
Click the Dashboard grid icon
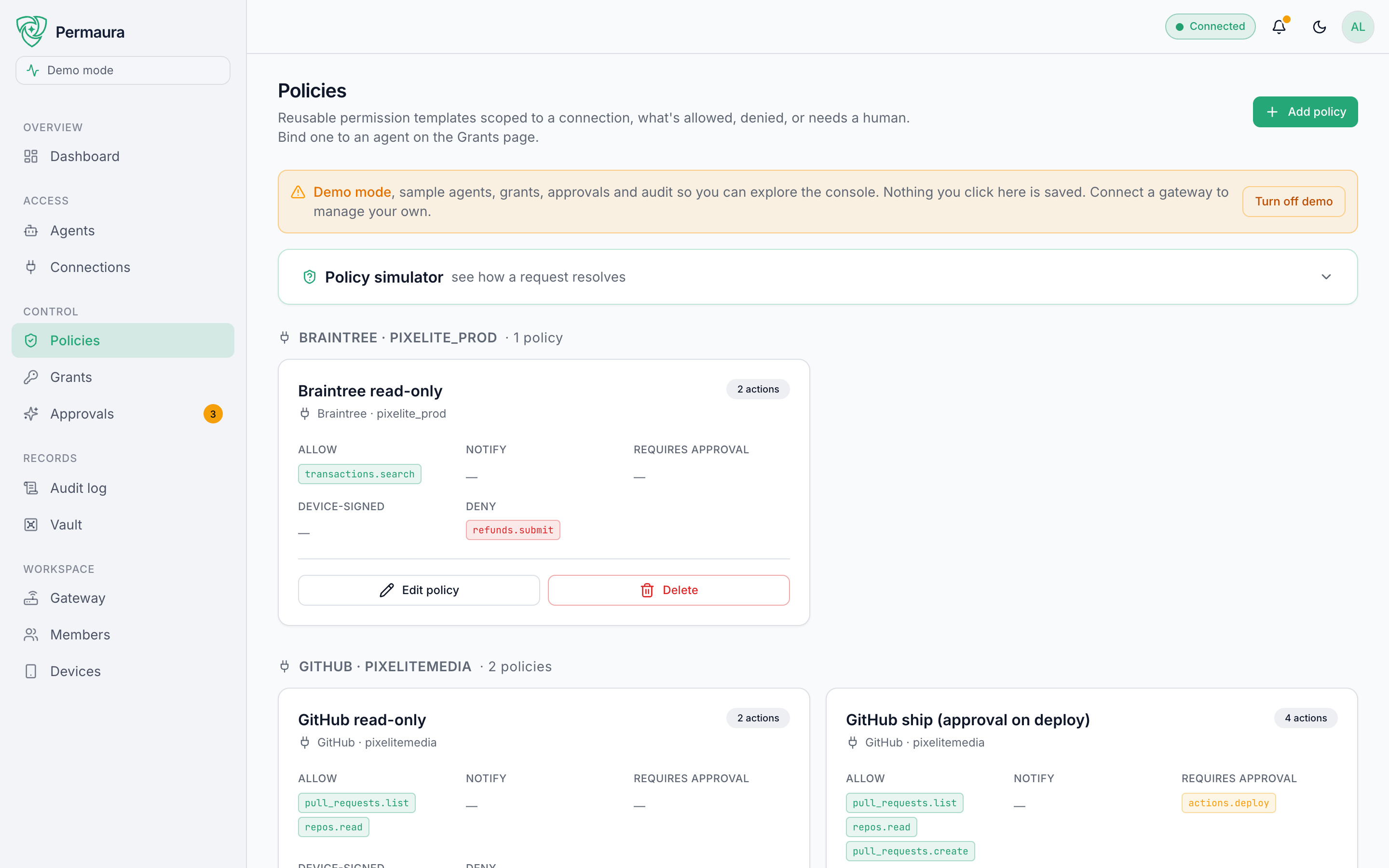point(31,156)
